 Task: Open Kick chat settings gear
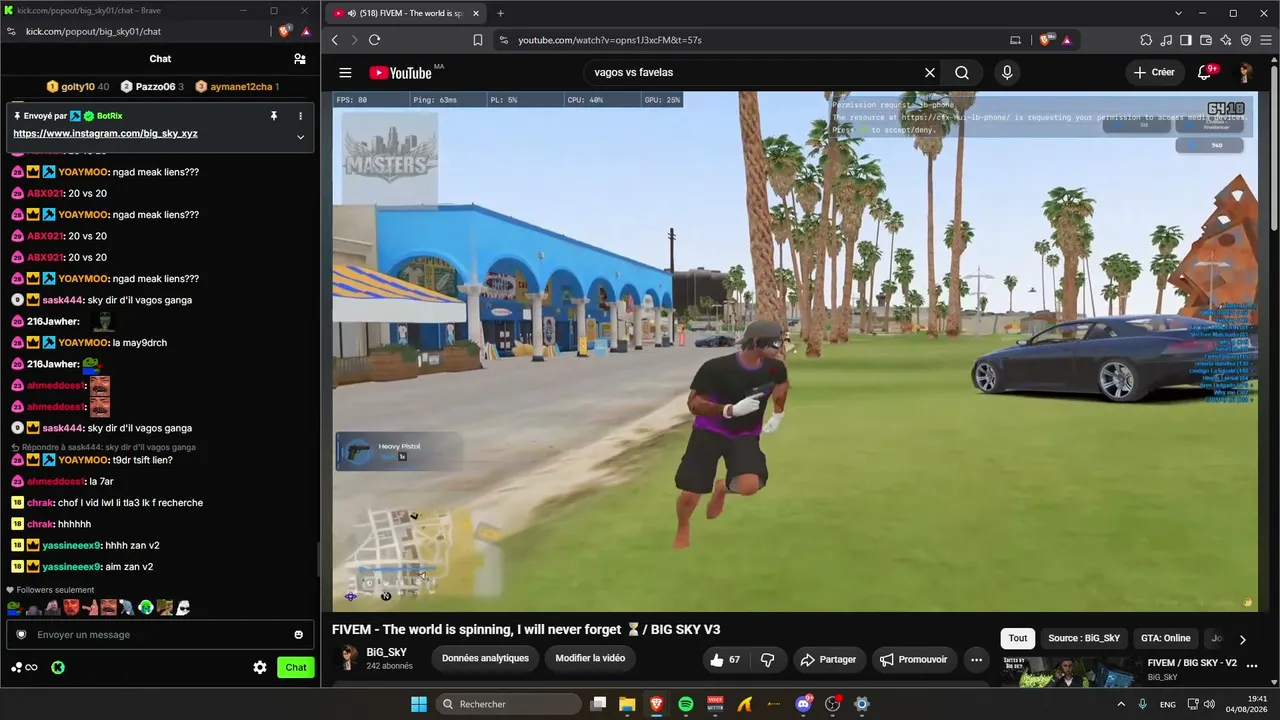tap(260, 667)
